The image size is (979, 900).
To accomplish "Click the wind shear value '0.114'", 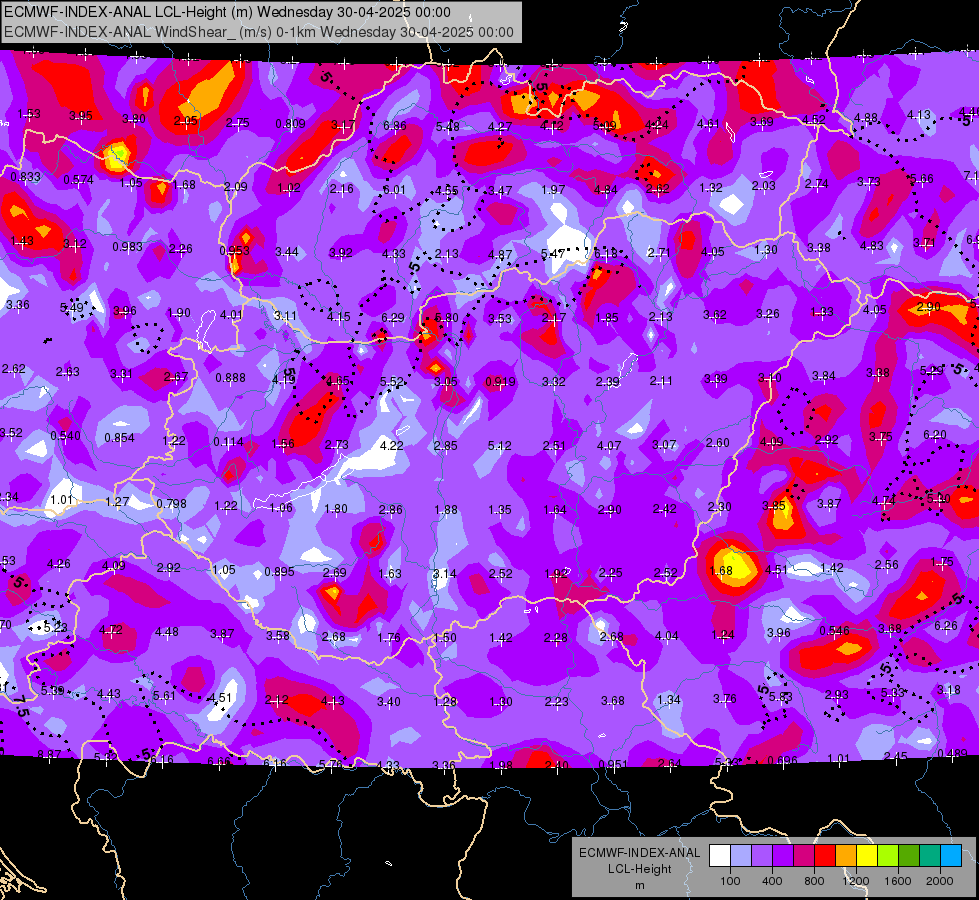I will coord(229,442).
